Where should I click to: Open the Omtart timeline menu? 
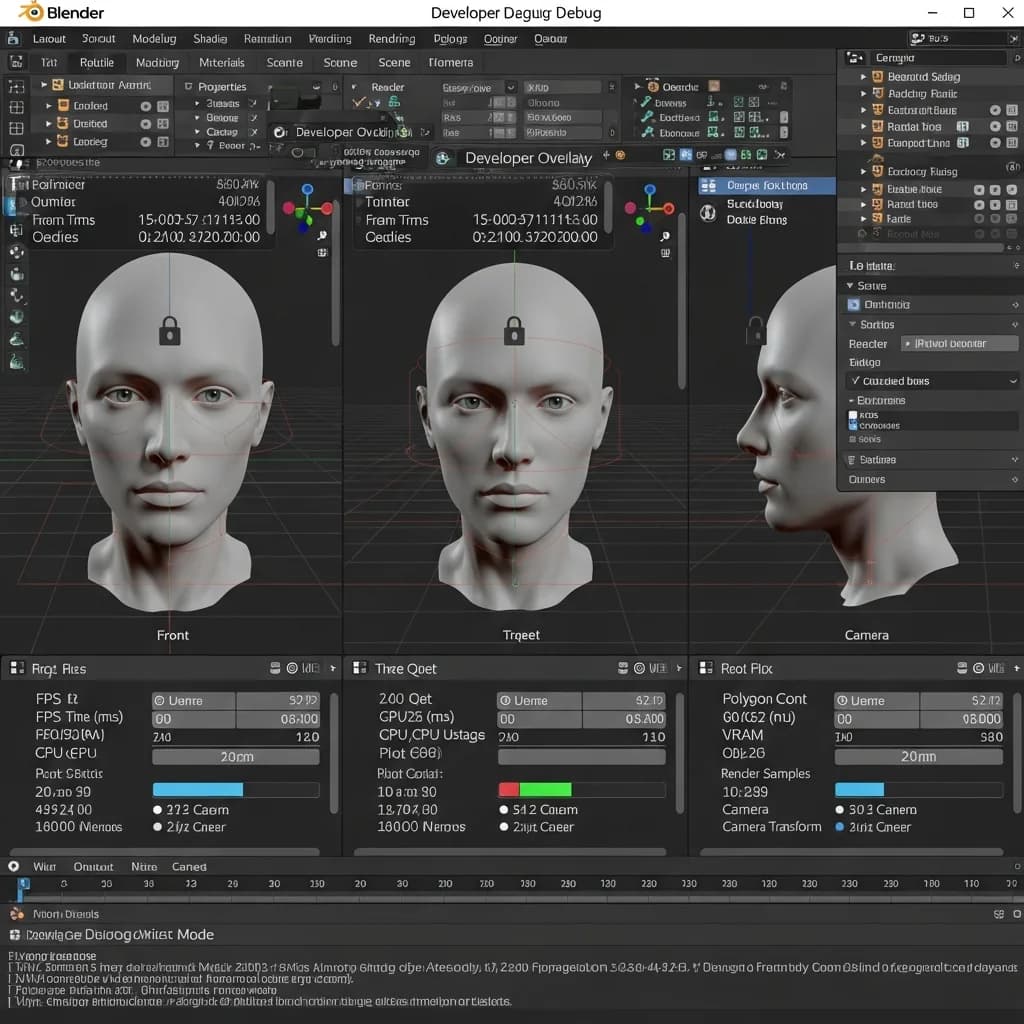click(93, 867)
